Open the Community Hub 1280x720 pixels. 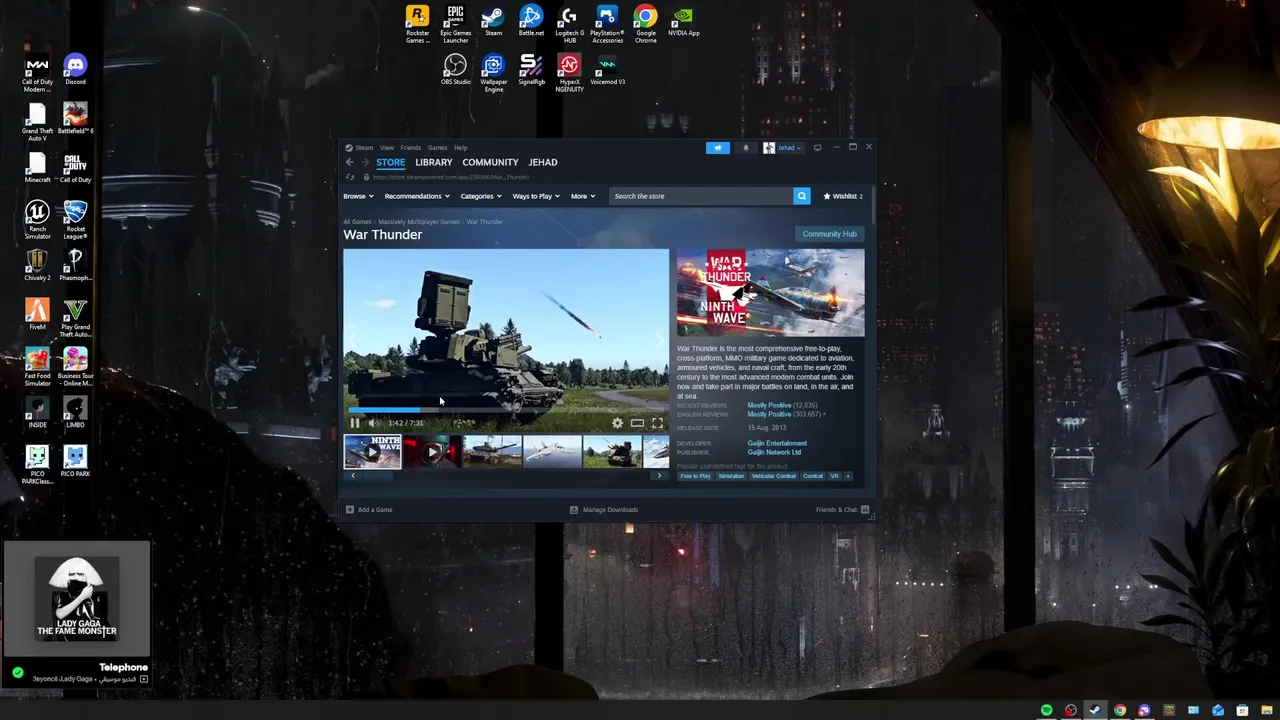pyautogui.click(x=829, y=234)
